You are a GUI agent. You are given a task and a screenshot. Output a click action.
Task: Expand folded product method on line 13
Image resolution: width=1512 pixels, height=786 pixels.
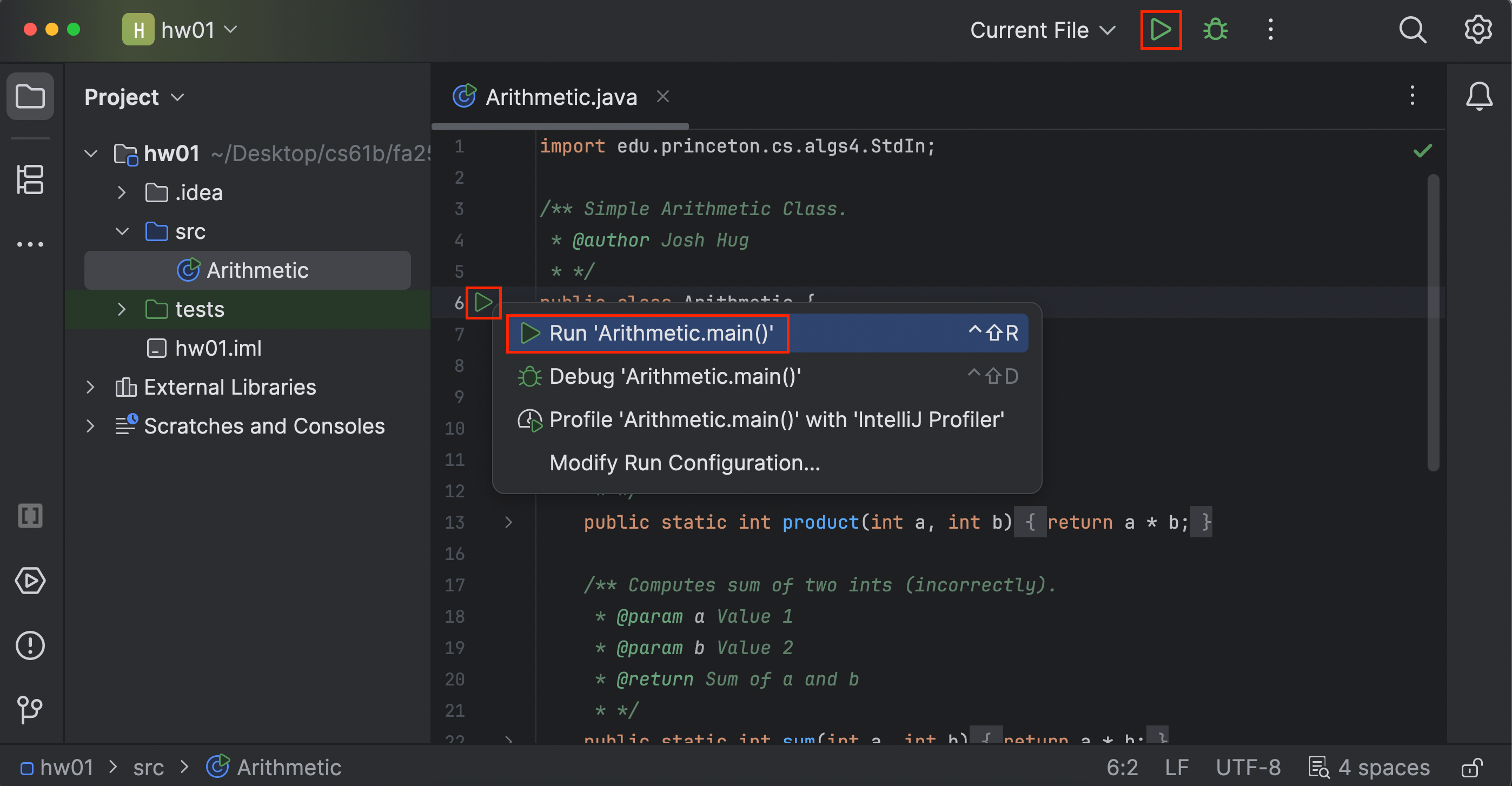coord(508,522)
